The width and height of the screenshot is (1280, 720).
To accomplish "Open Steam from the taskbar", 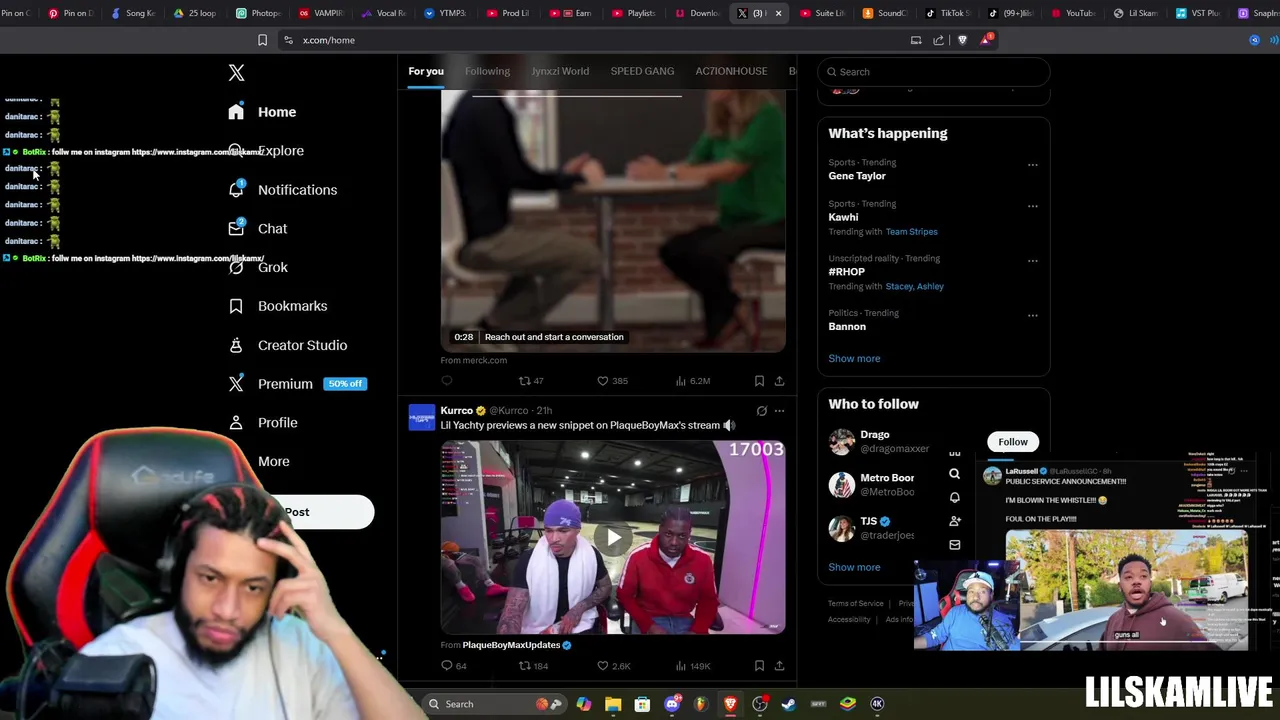I will [x=789, y=704].
